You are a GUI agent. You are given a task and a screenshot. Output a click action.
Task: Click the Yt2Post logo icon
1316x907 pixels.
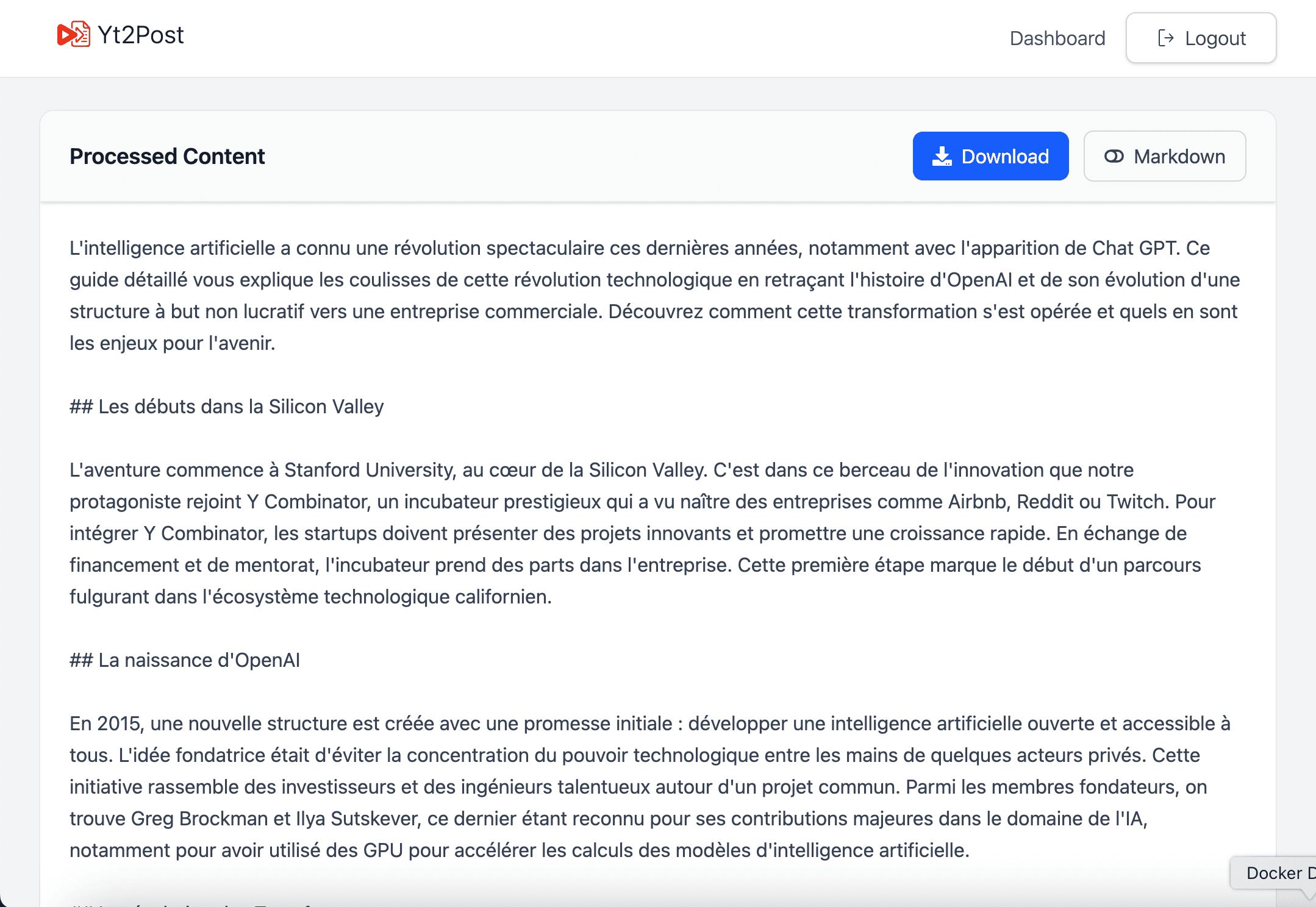click(74, 35)
